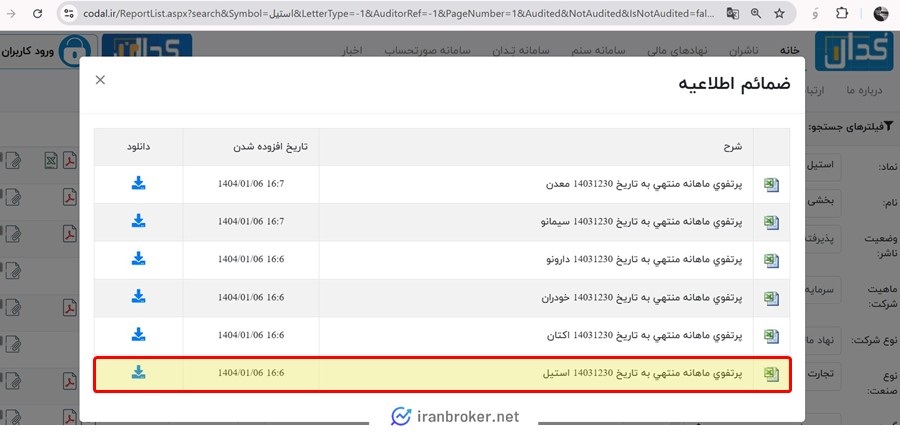900x435 pixels.
Task: Open Excel icon in background report list
Action: click(51, 161)
